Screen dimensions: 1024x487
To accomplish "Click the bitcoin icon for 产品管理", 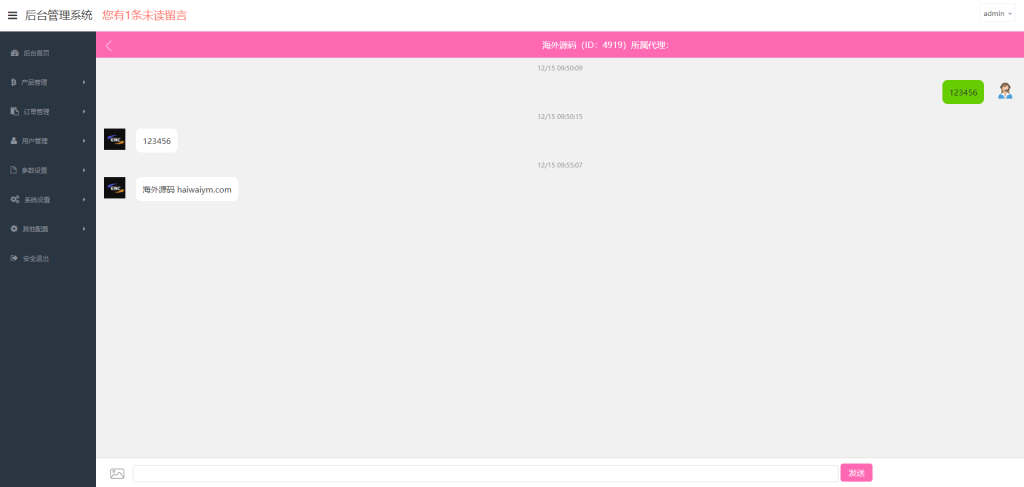I will [x=14, y=82].
